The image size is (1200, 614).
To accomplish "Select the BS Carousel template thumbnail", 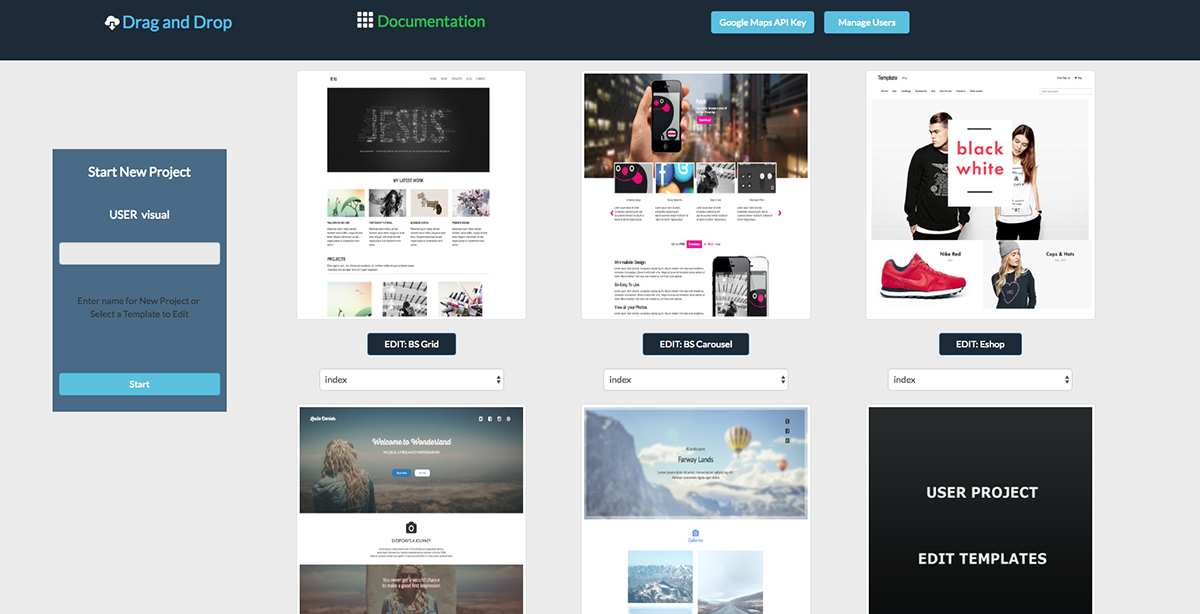I will click(696, 195).
